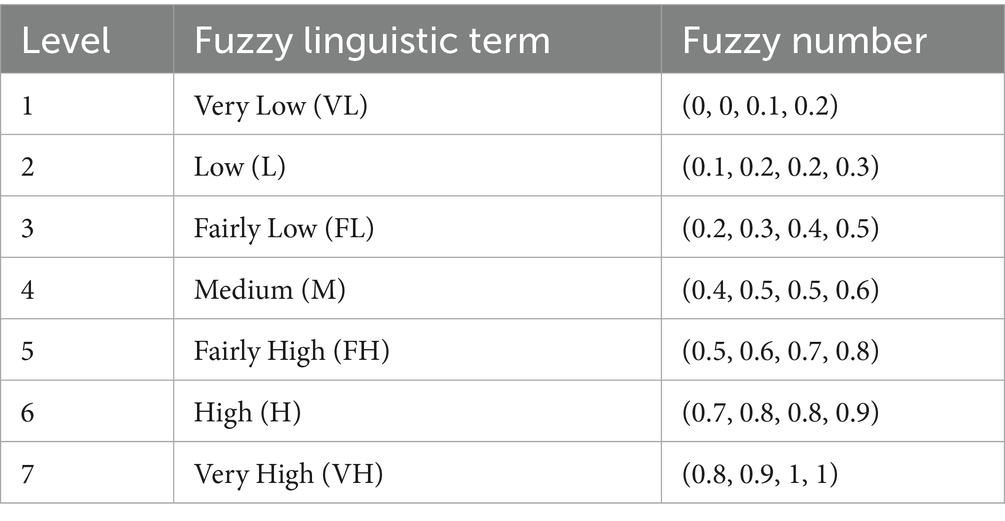Click the value (0.1, 0.2, 0.2, 0.3)

[x=779, y=167]
